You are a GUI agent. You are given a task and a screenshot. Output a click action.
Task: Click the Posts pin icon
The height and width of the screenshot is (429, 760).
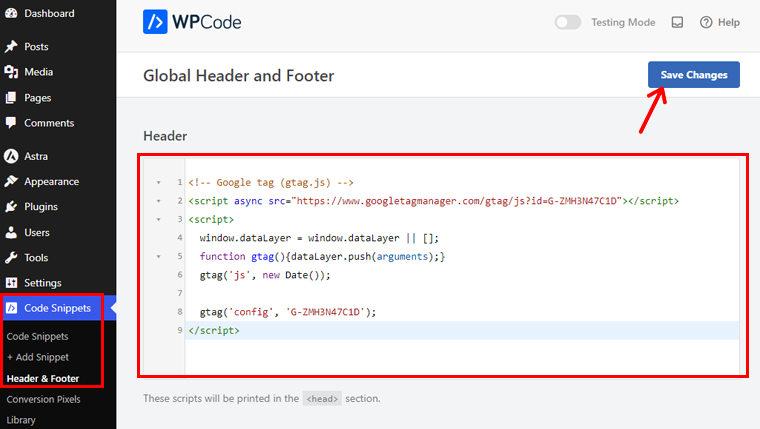[x=11, y=47]
